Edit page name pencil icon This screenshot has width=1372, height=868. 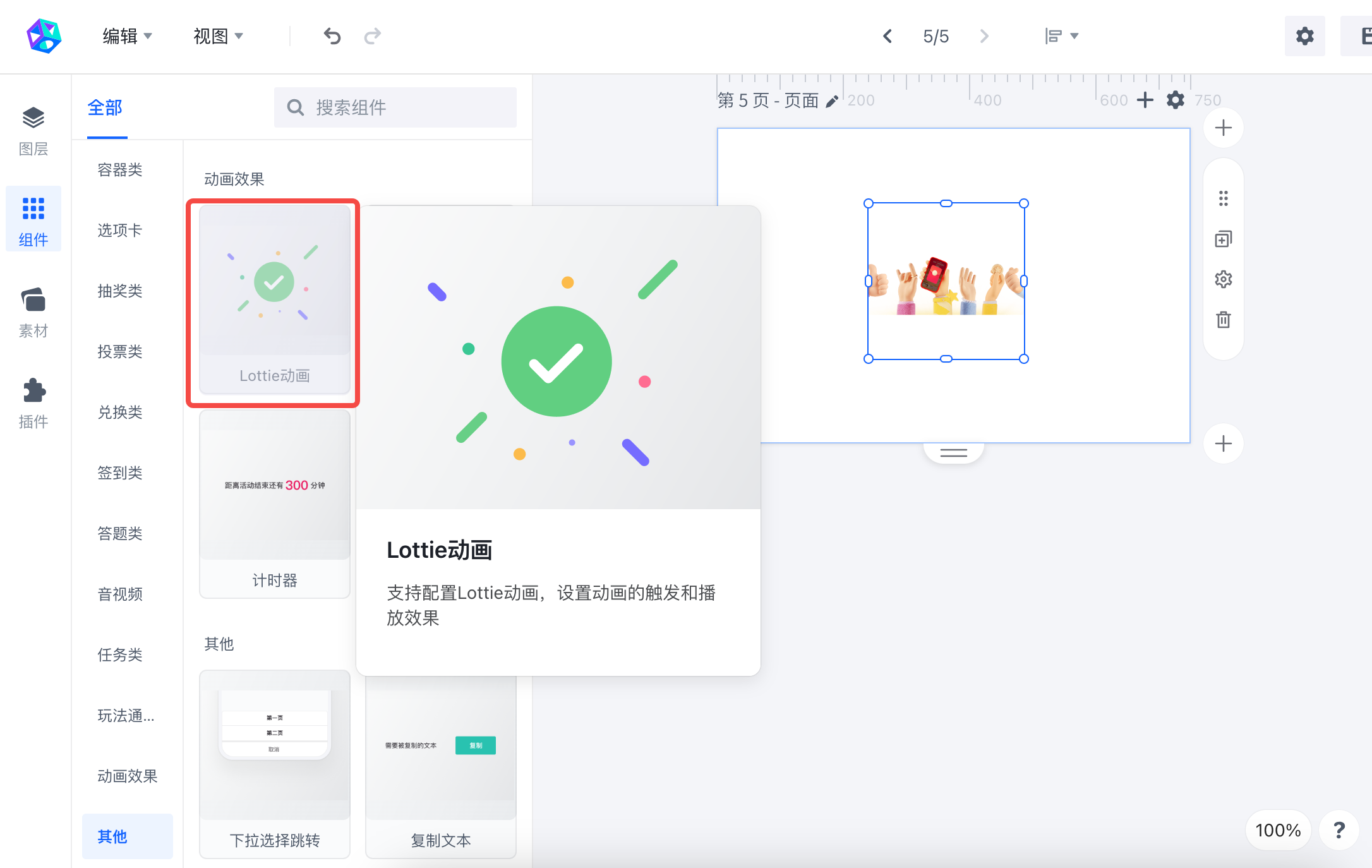832,101
